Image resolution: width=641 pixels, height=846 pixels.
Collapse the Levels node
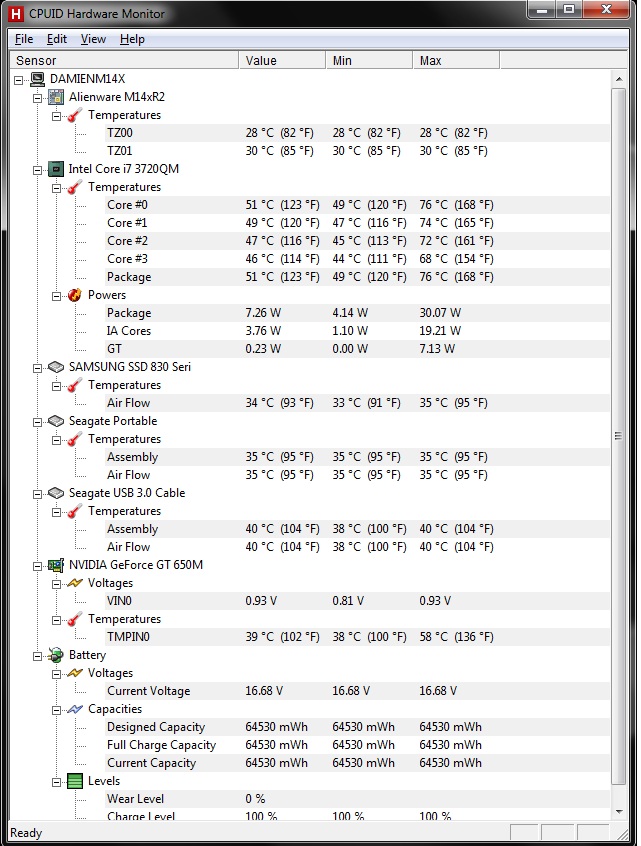(x=56, y=782)
